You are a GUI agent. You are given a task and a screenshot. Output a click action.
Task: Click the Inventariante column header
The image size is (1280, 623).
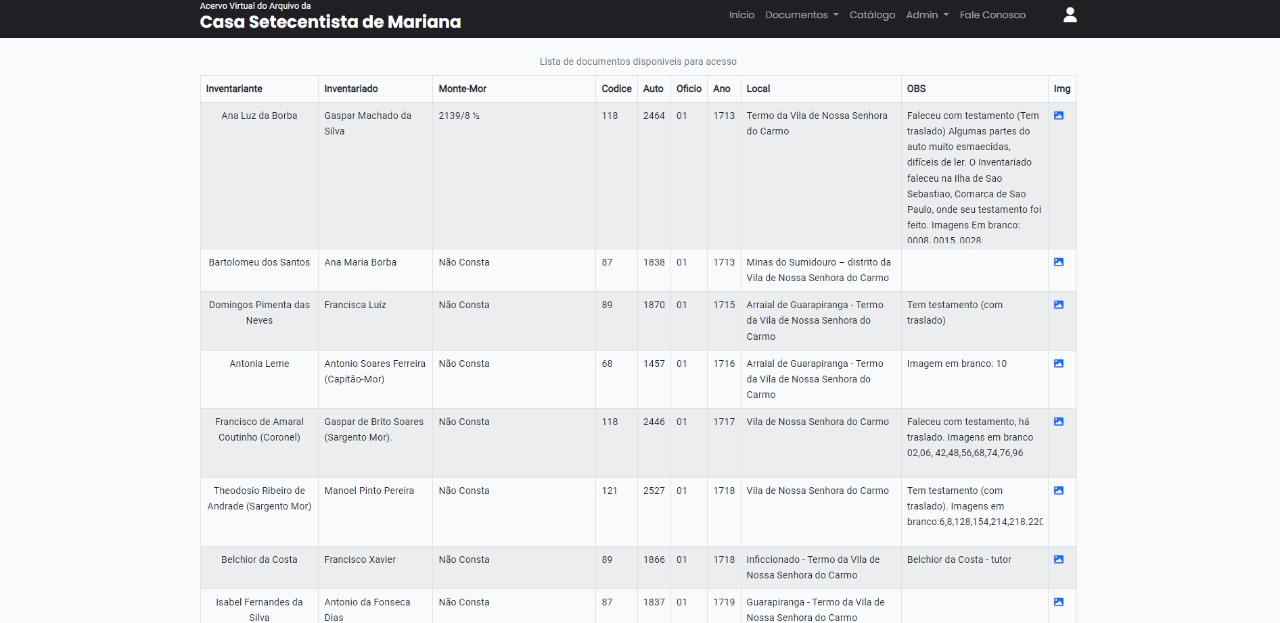[234, 89]
